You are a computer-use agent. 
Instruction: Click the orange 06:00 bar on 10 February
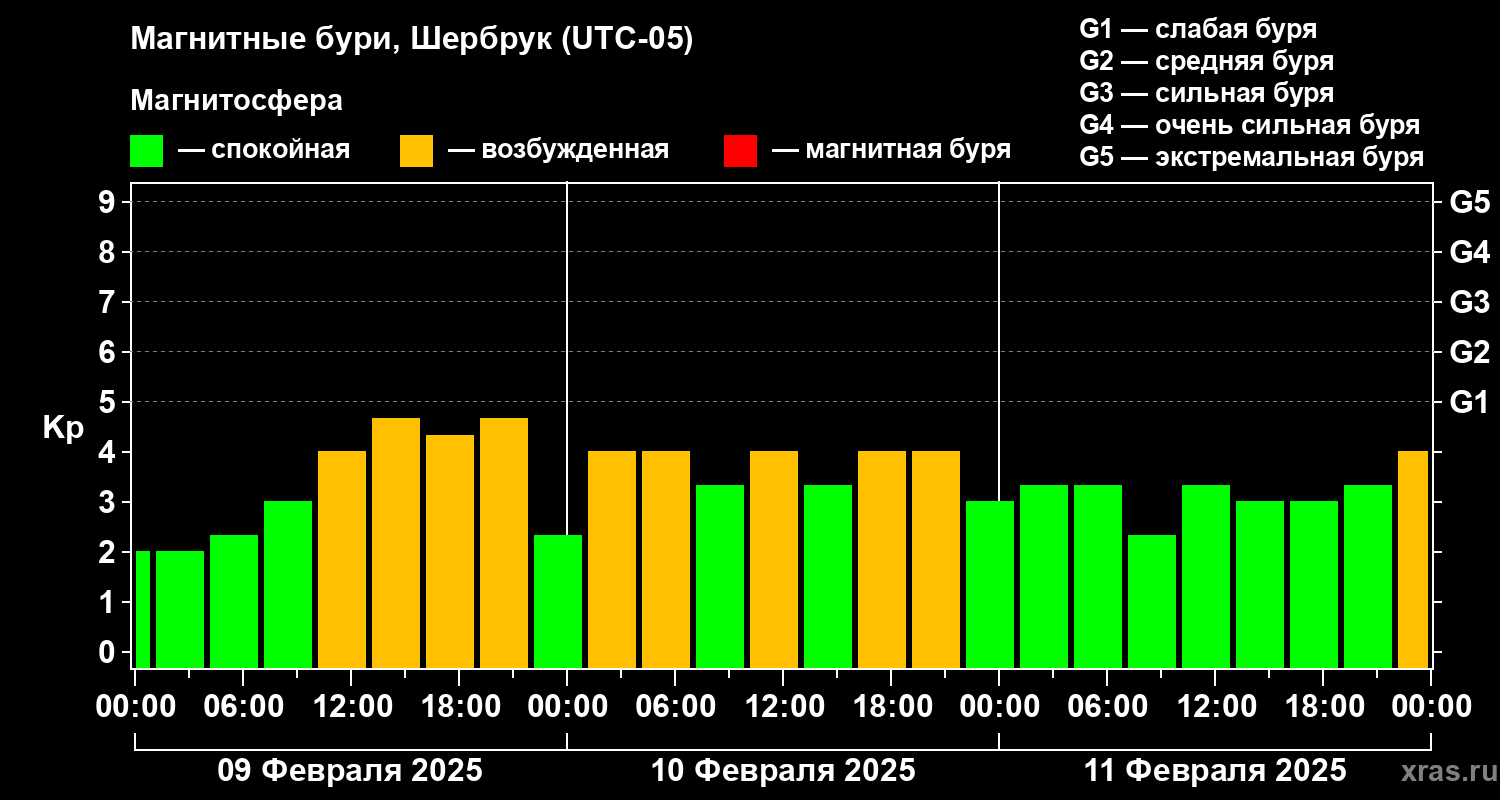666,559
